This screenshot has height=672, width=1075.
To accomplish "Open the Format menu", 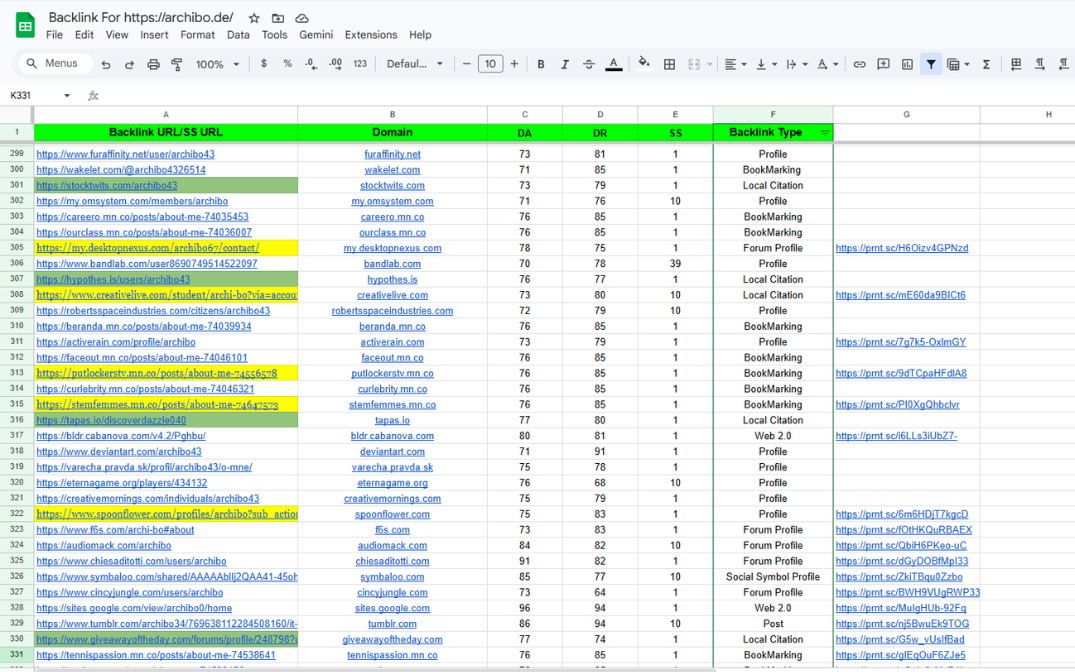I will [x=197, y=35].
